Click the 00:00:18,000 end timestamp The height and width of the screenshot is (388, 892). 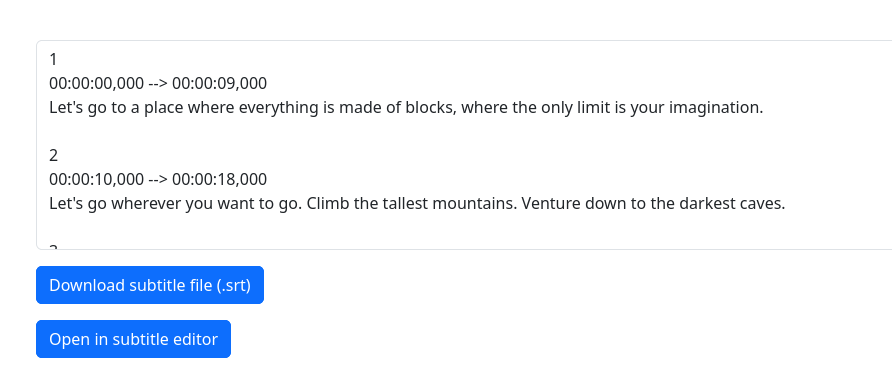point(220,180)
